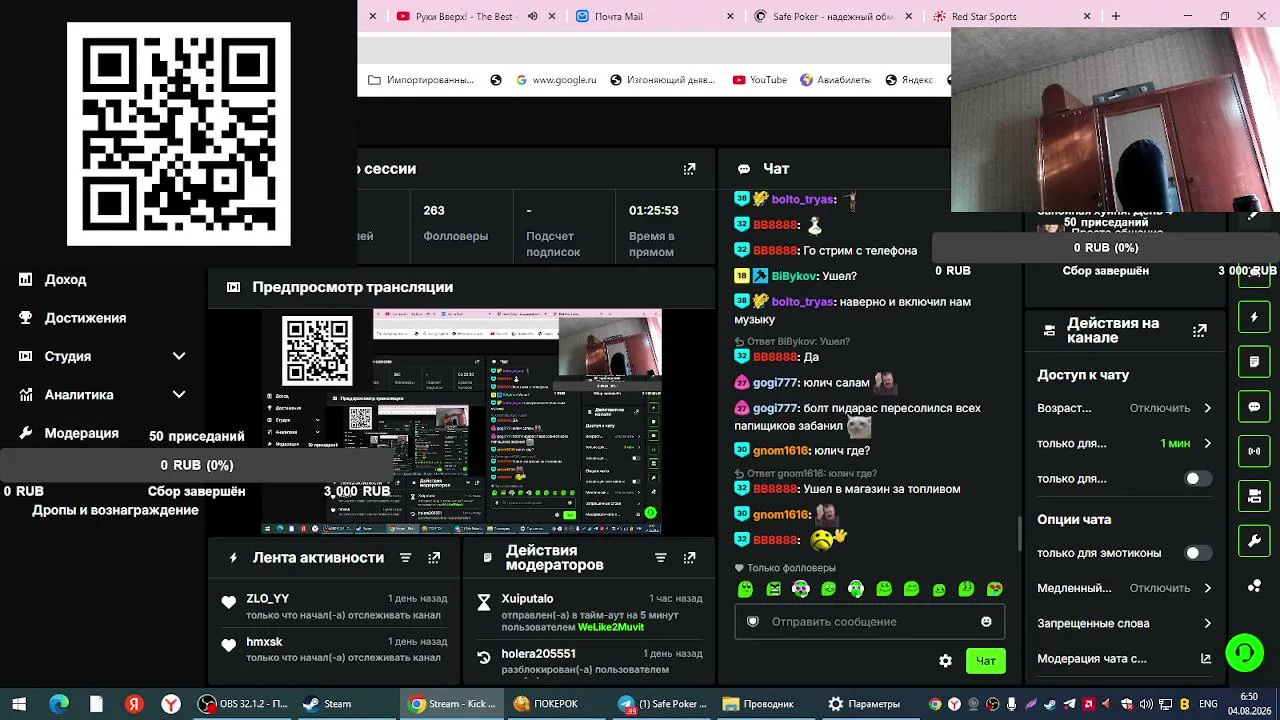Click the Windows Start button
The image size is (1280, 720).
click(19, 704)
